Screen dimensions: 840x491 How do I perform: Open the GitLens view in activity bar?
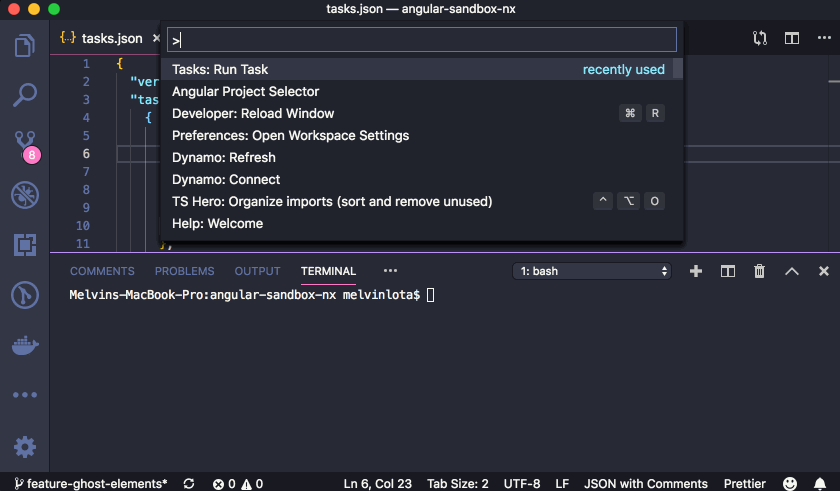click(x=25, y=295)
